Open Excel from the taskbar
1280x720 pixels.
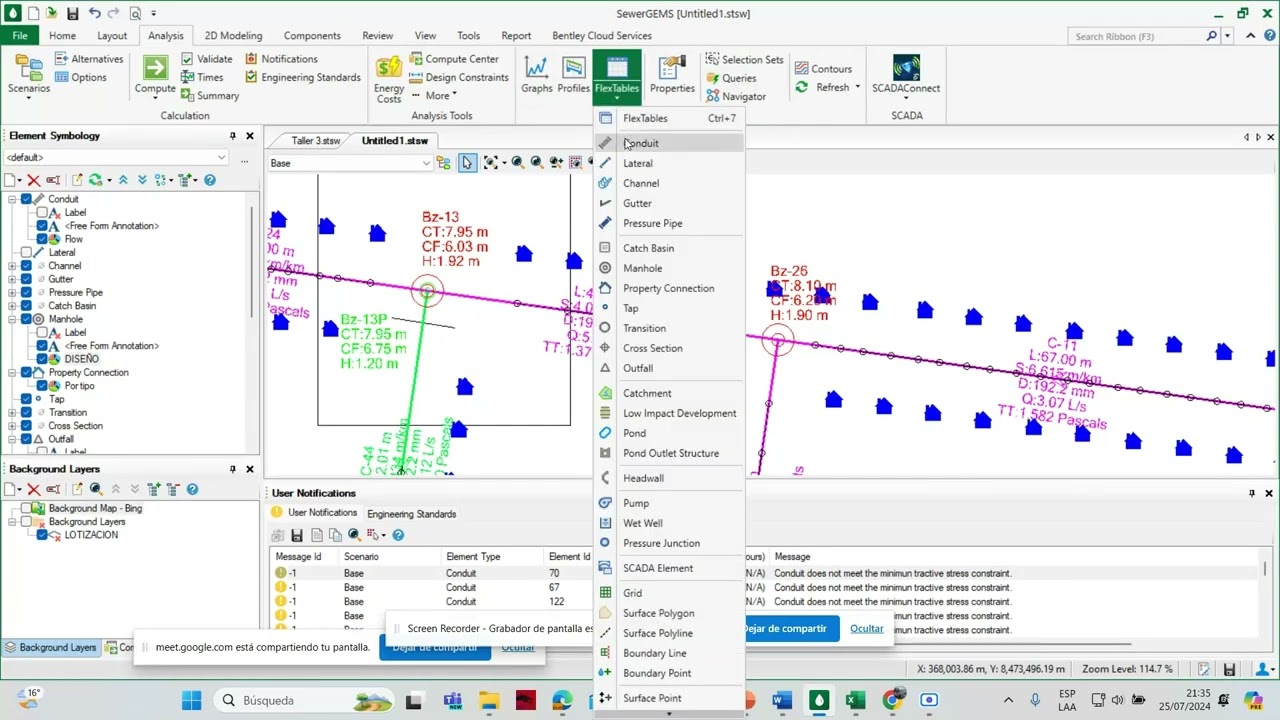pos(855,700)
